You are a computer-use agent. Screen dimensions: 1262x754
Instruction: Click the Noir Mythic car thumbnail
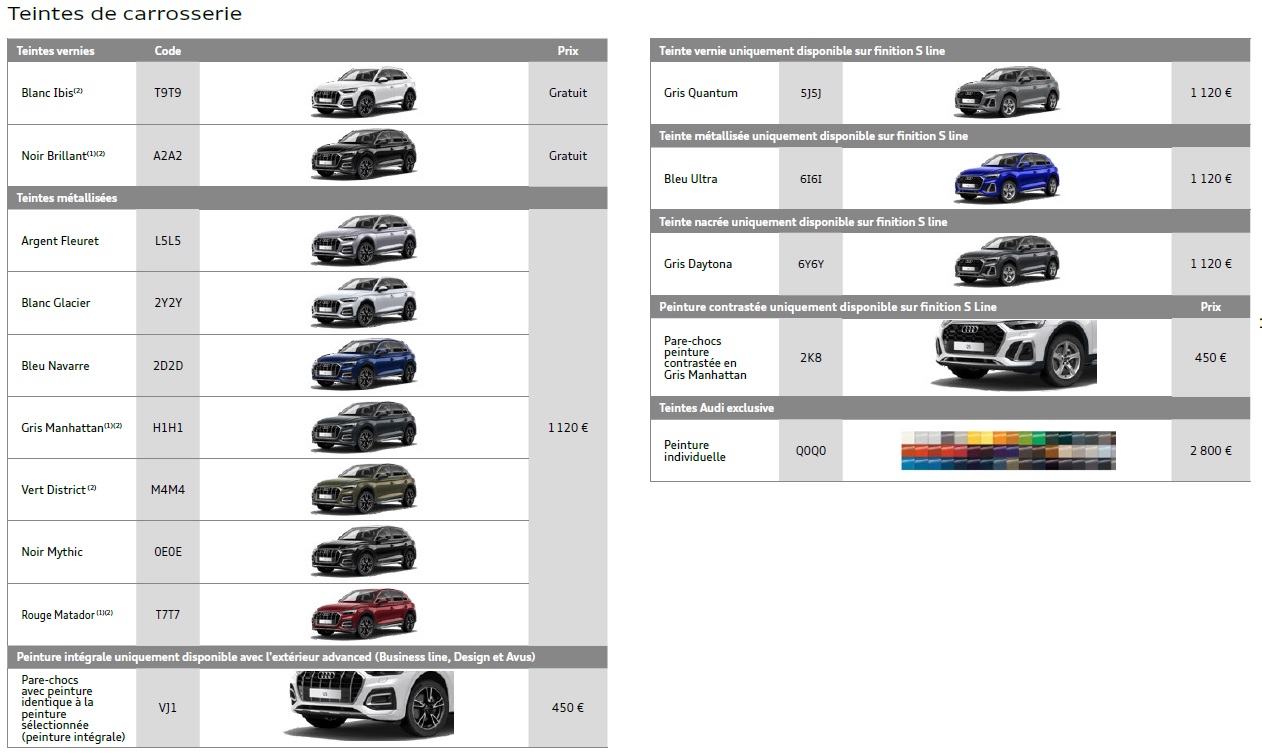(x=364, y=552)
